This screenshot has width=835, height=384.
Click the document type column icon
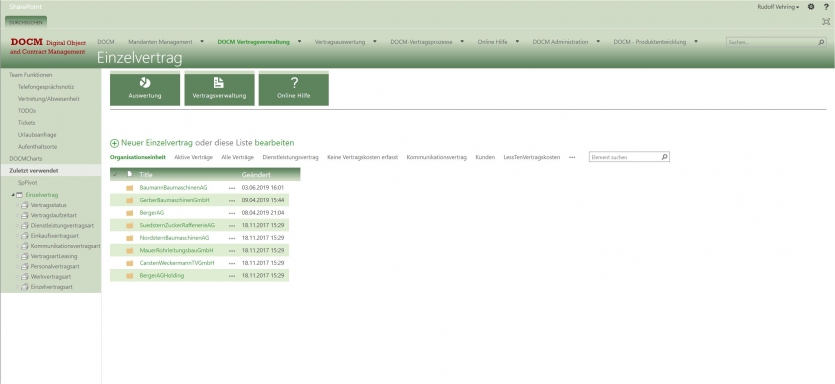coord(129,174)
